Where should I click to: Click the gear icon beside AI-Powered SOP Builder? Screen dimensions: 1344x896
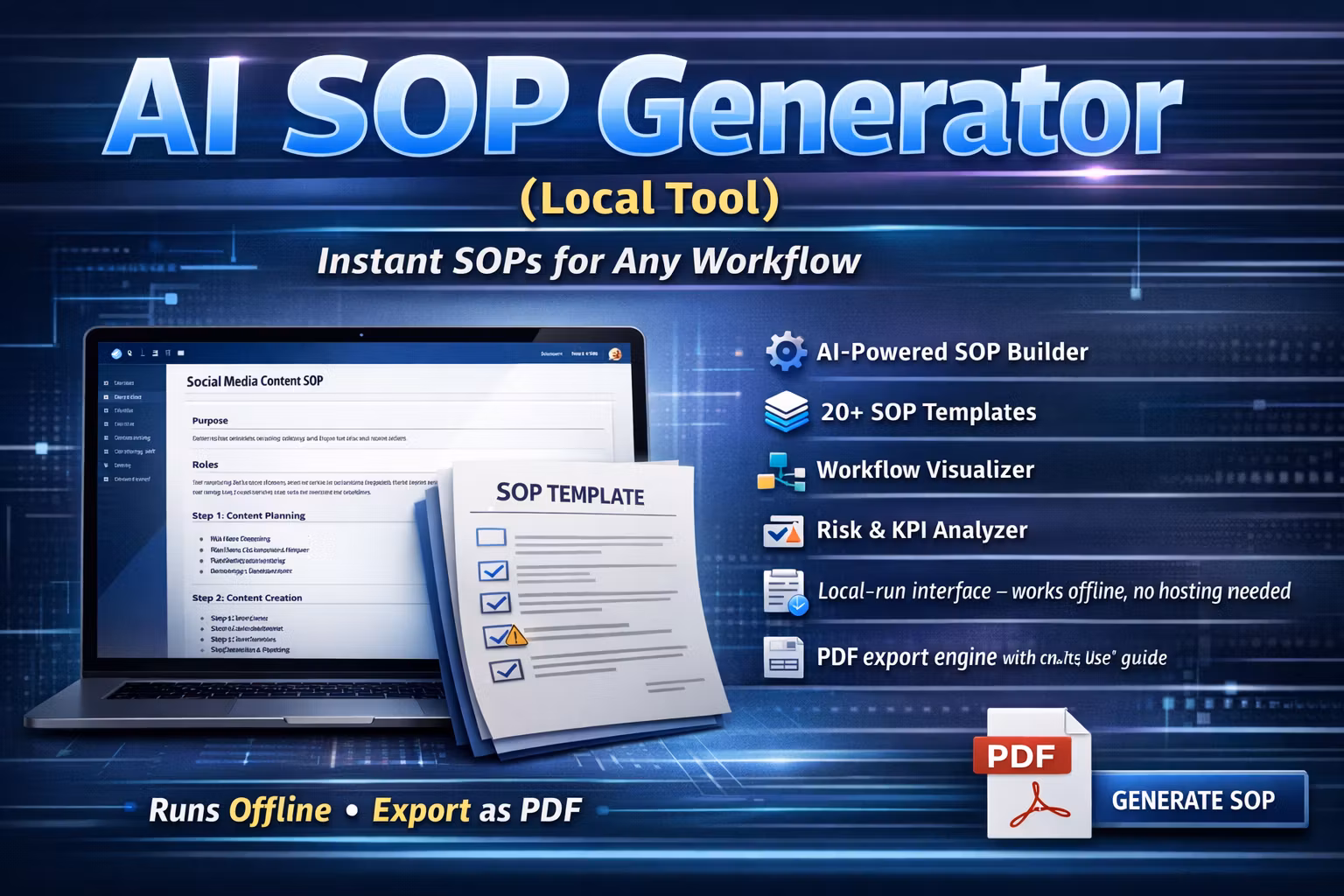pos(785,351)
